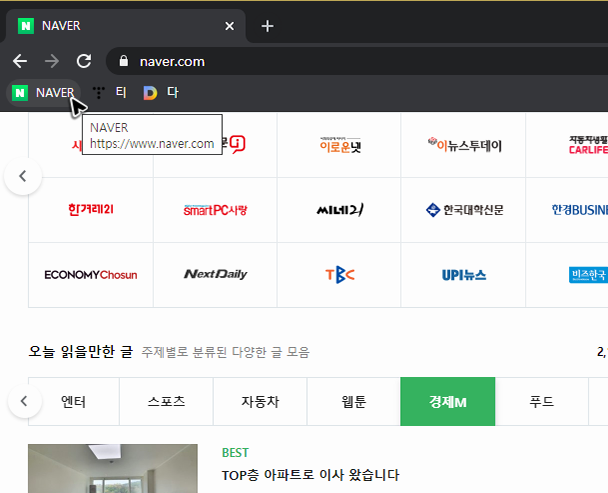Click the browser forward arrow

click(x=52, y=61)
